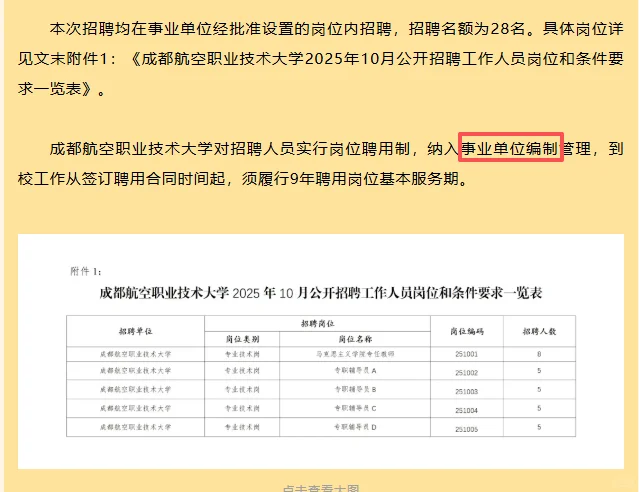Click '成都航空职业技术大学' unit cell in row 251001
The image size is (639, 492).
click(135, 354)
